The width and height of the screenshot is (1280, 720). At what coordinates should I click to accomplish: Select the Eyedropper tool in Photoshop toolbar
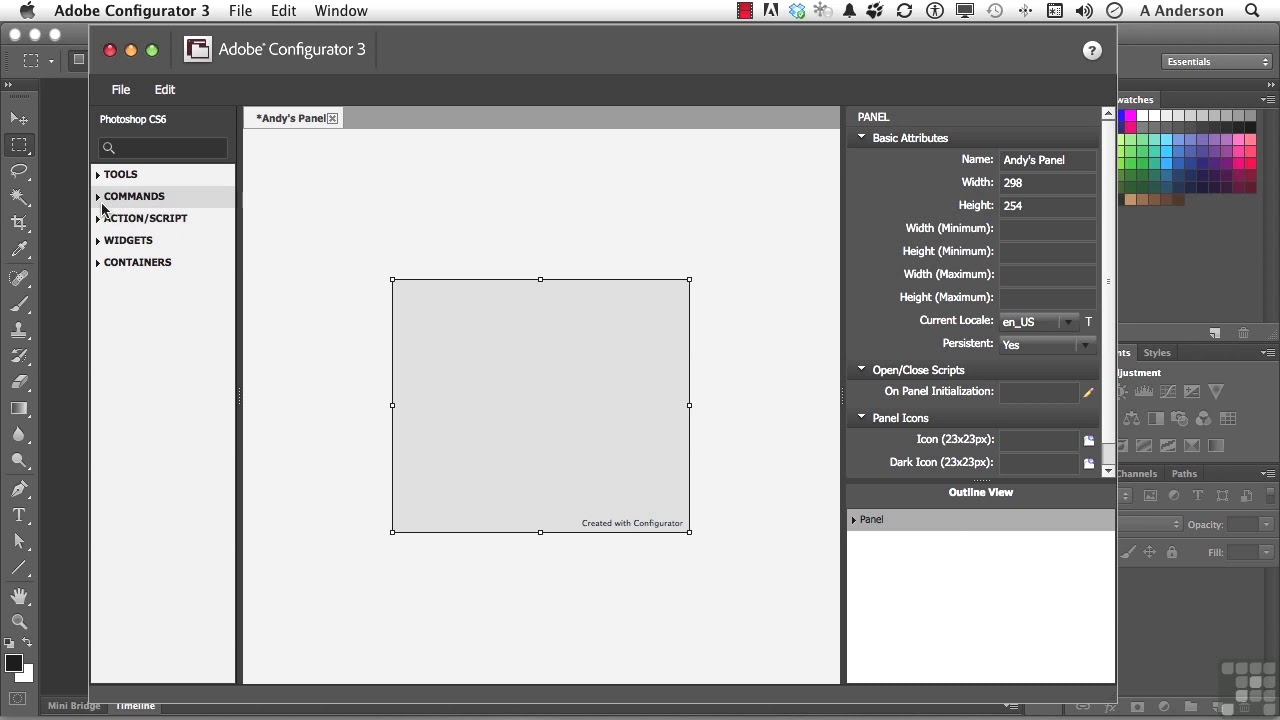[x=19, y=250]
